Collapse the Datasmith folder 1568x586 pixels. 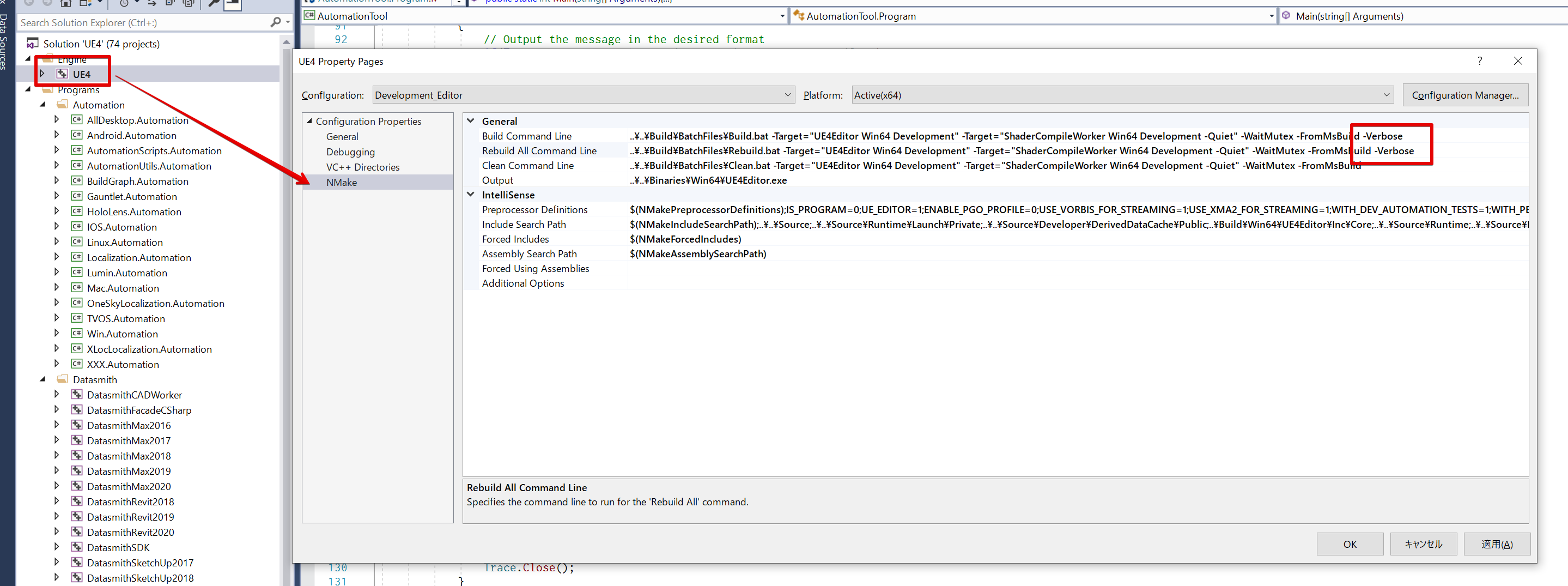[x=42, y=379]
